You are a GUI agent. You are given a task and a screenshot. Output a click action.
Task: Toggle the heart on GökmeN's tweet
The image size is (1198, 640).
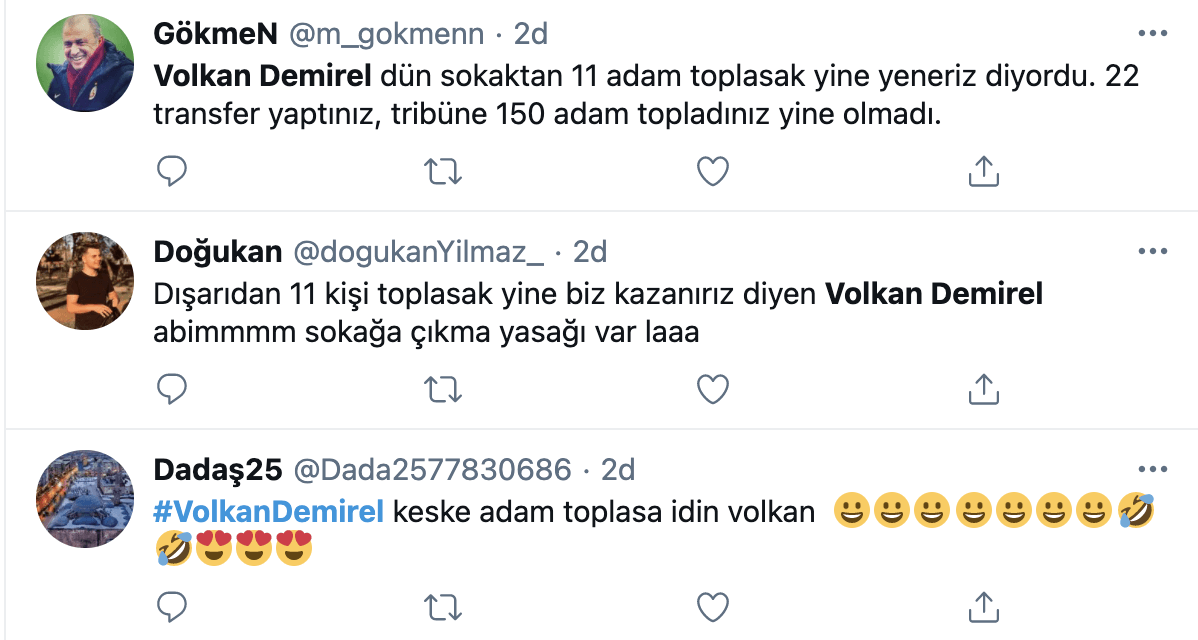tap(712, 171)
